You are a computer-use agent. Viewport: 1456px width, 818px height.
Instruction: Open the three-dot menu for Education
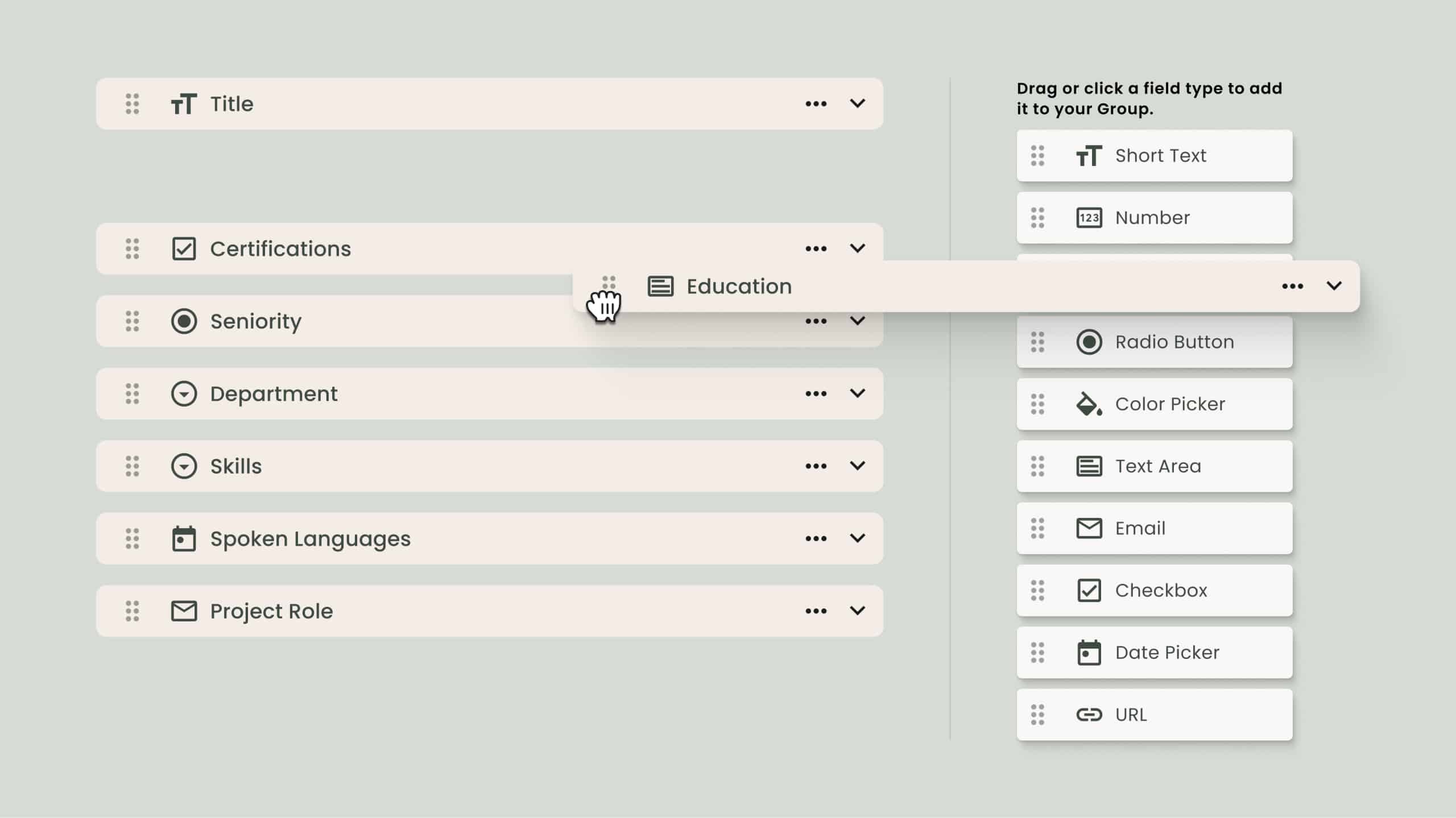pyautogui.click(x=1292, y=286)
